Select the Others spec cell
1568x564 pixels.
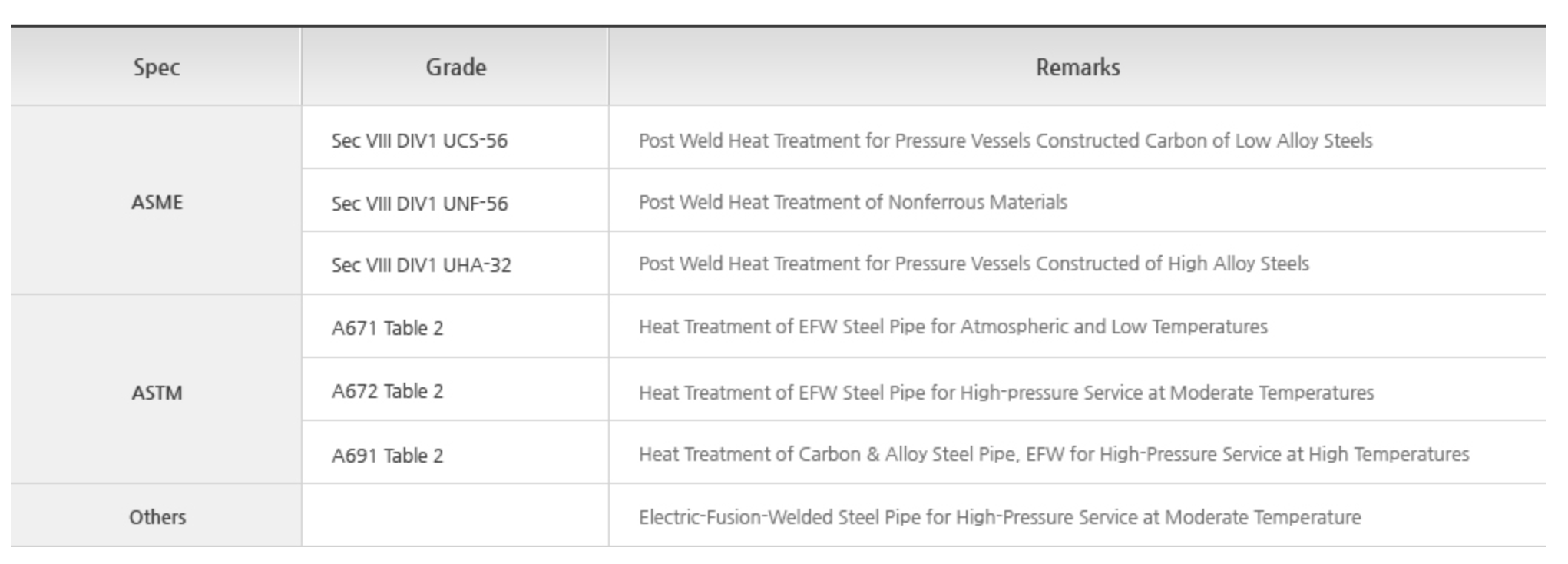(x=156, y=516)
